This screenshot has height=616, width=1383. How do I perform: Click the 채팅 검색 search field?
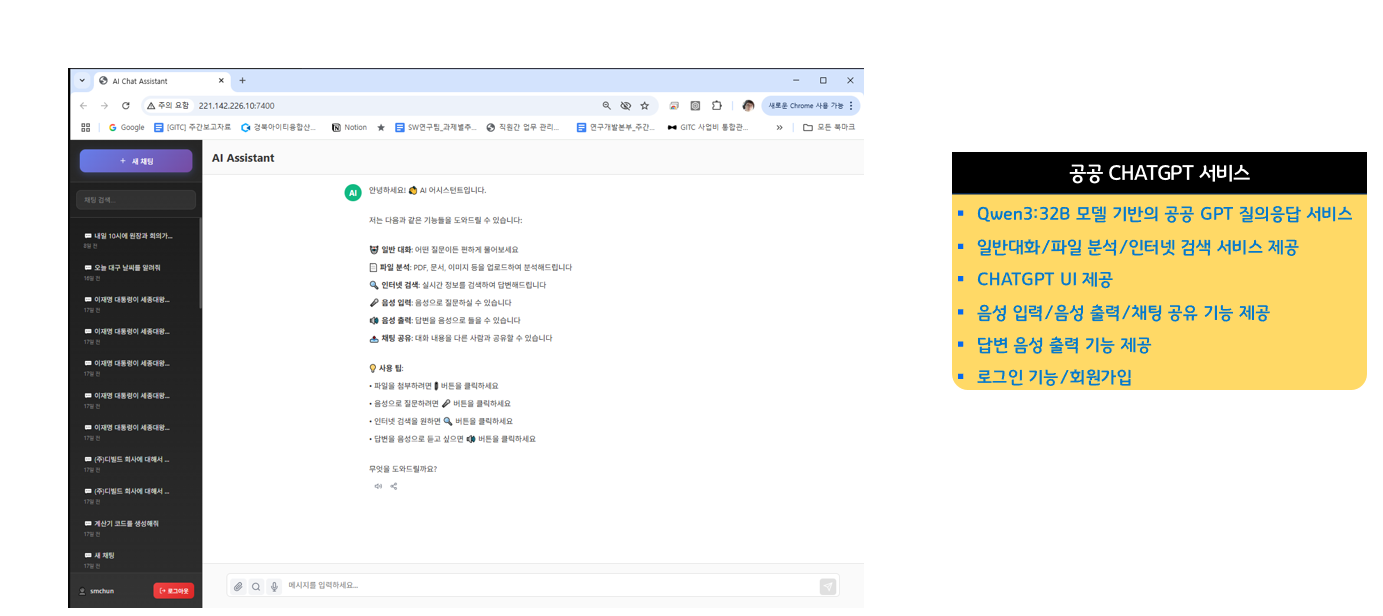pos(136,200)
